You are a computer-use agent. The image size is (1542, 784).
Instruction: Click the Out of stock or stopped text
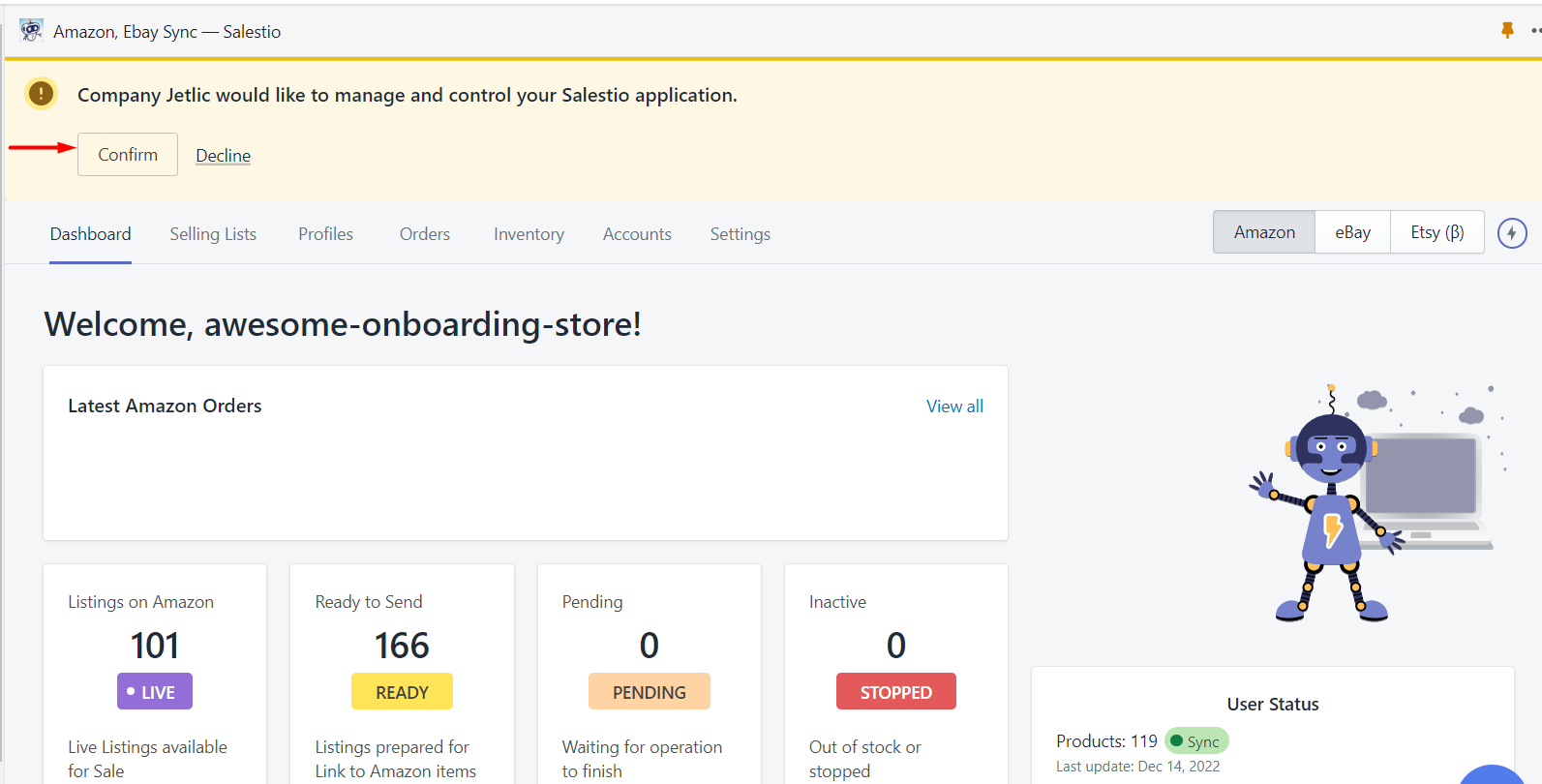tap(865, 759)
